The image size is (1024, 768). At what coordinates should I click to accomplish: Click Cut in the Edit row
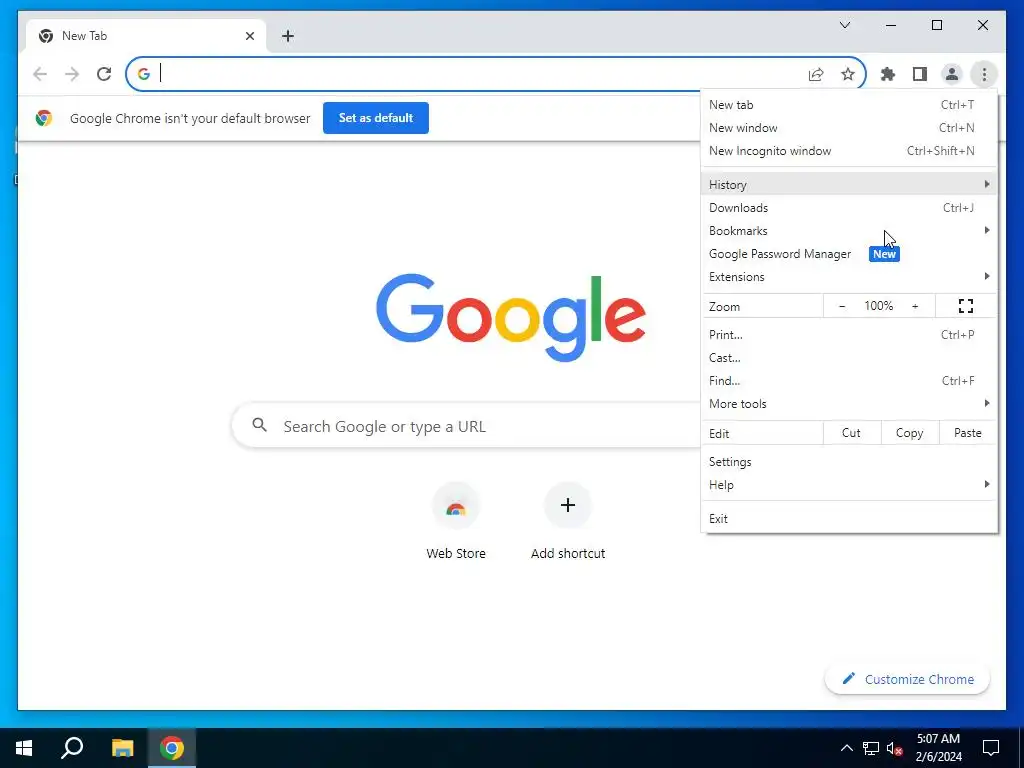[851, 433]
